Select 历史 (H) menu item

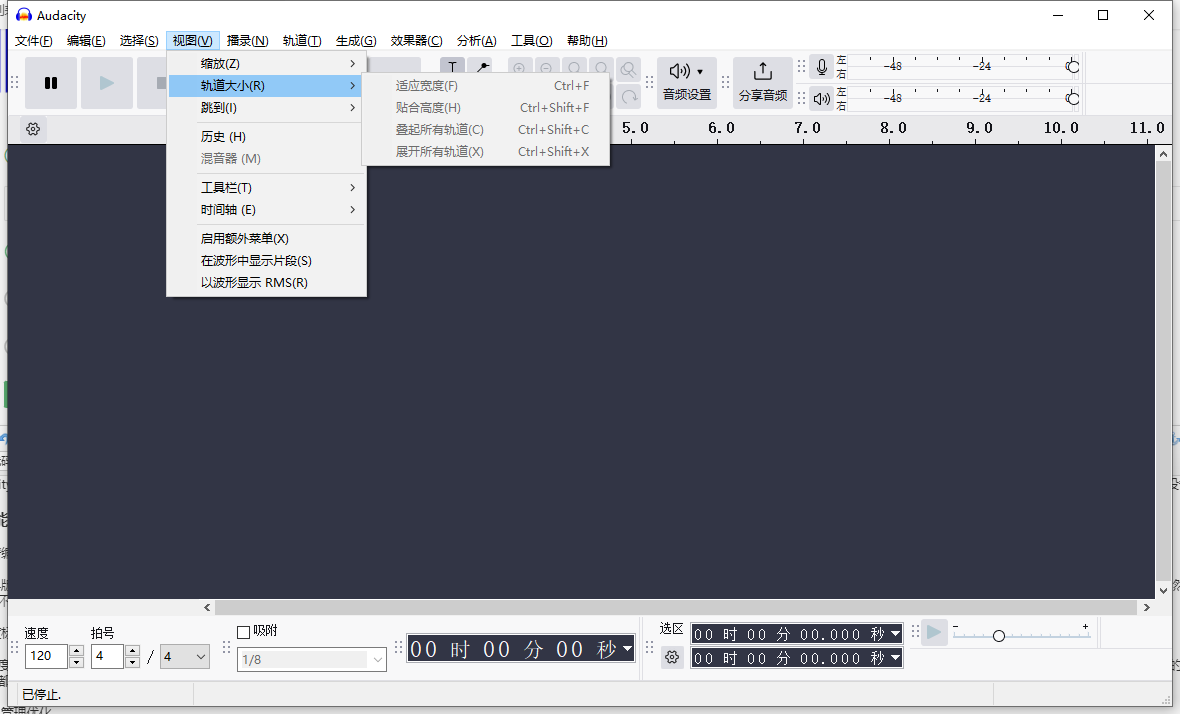coord(267,136)
